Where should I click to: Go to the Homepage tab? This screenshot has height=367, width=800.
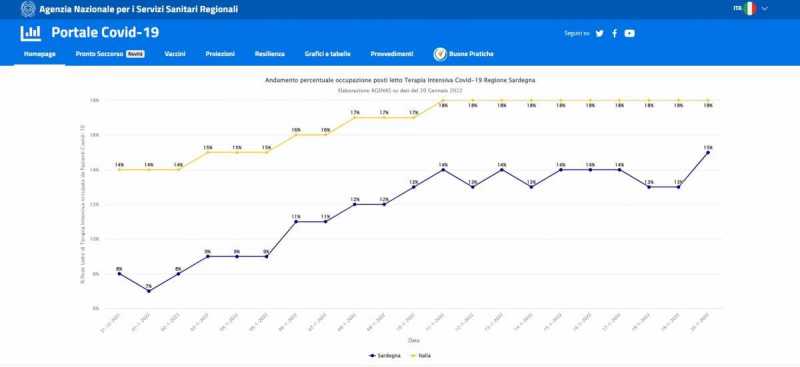40,54
